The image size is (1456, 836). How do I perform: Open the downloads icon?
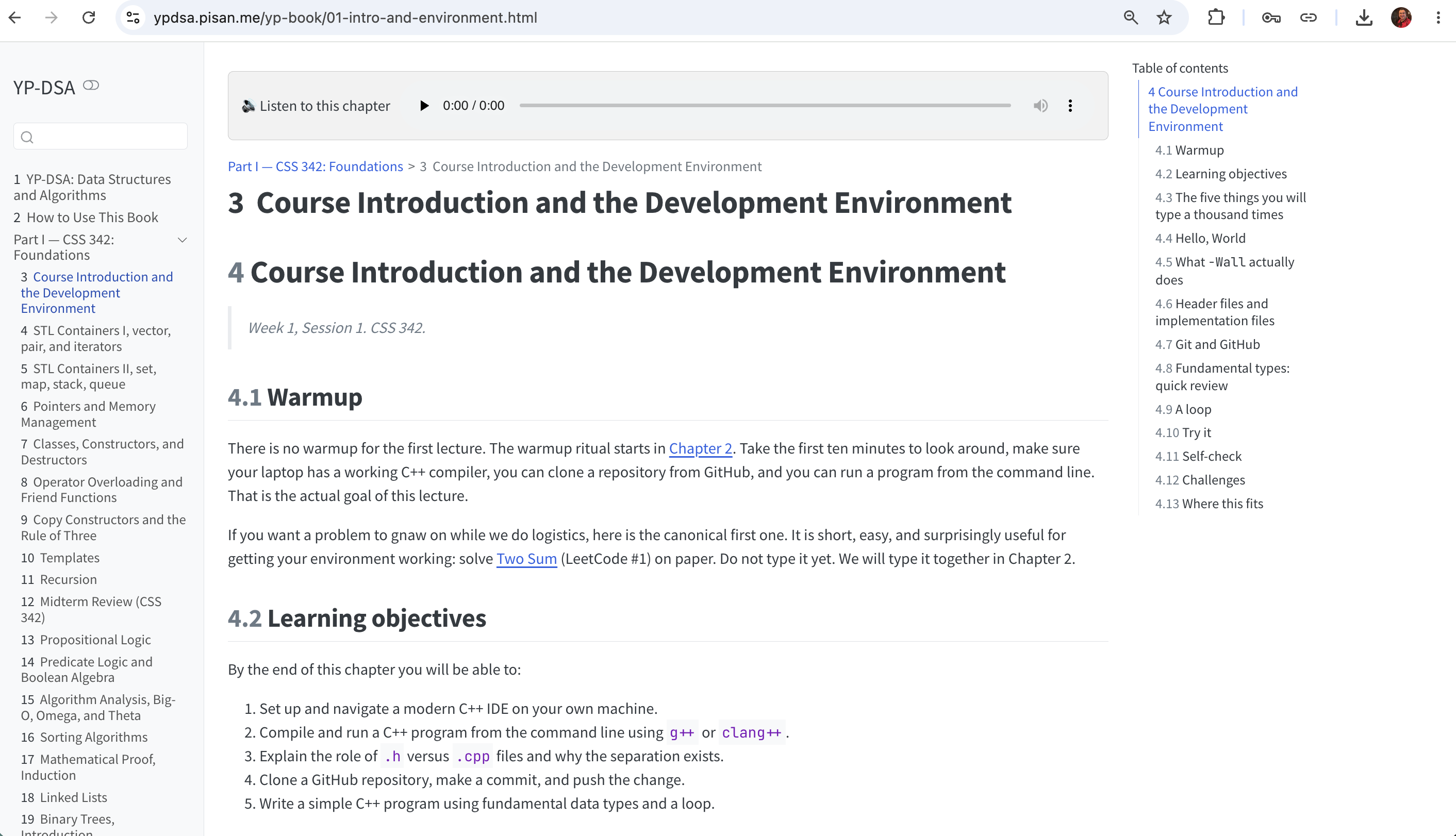1364,17
